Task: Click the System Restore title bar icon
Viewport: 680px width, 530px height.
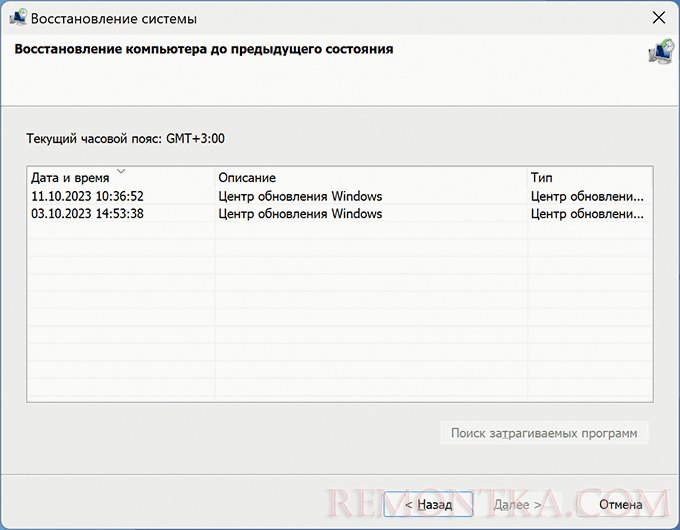Action: point(17,18)
